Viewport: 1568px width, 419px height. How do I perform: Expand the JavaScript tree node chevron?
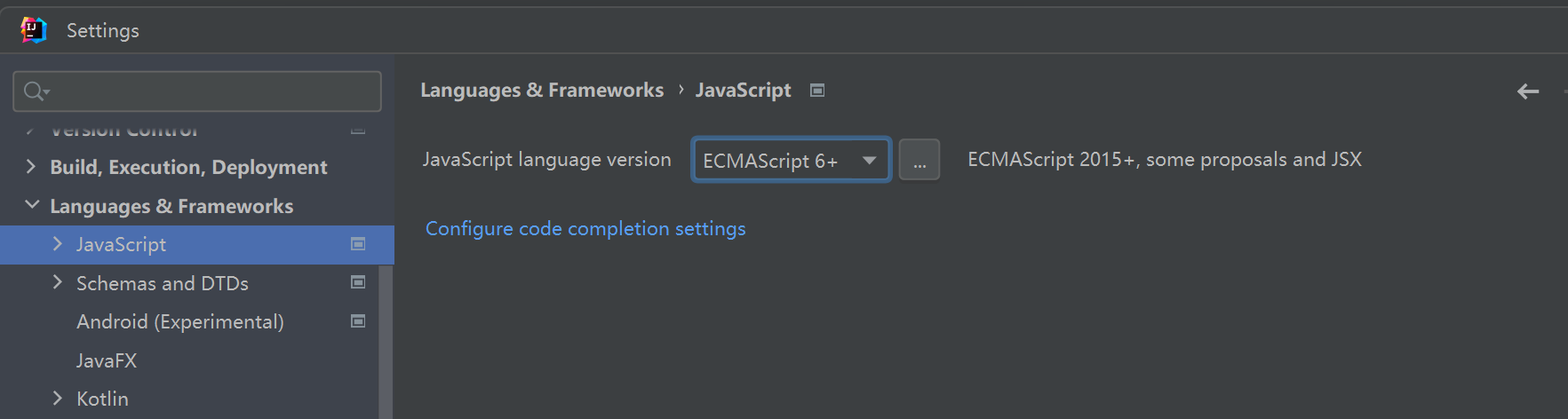tap(58, 244)
